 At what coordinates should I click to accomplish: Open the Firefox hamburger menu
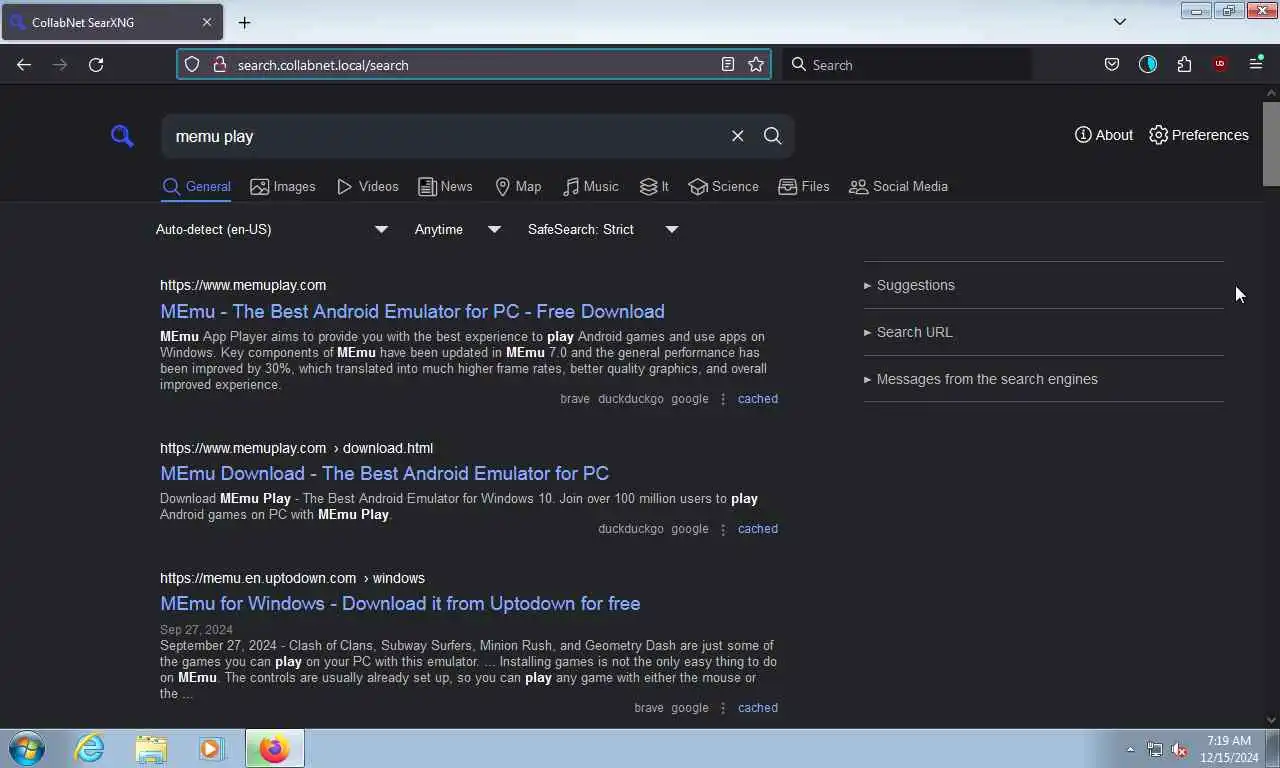pyautogui.click(x=1256, y=64)
